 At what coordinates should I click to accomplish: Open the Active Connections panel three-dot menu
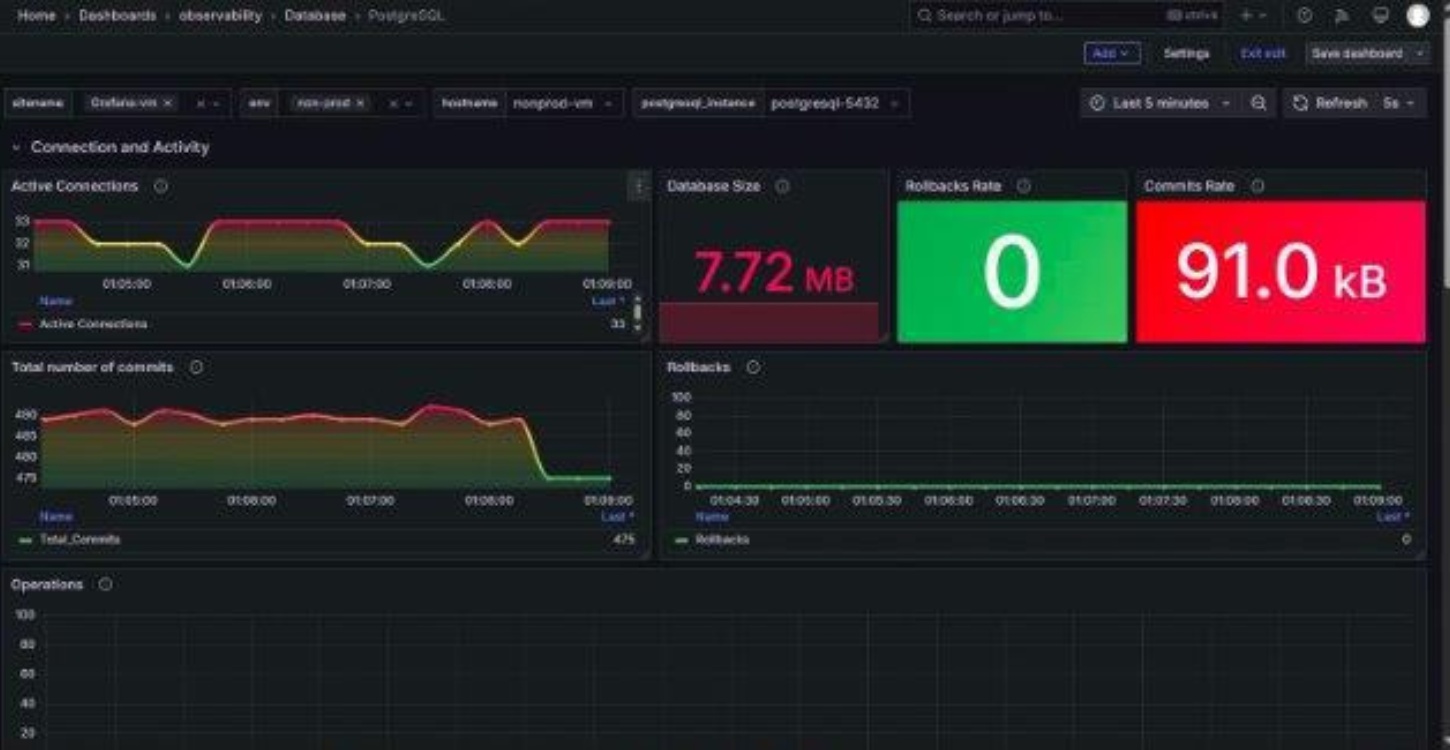[638, 186]
